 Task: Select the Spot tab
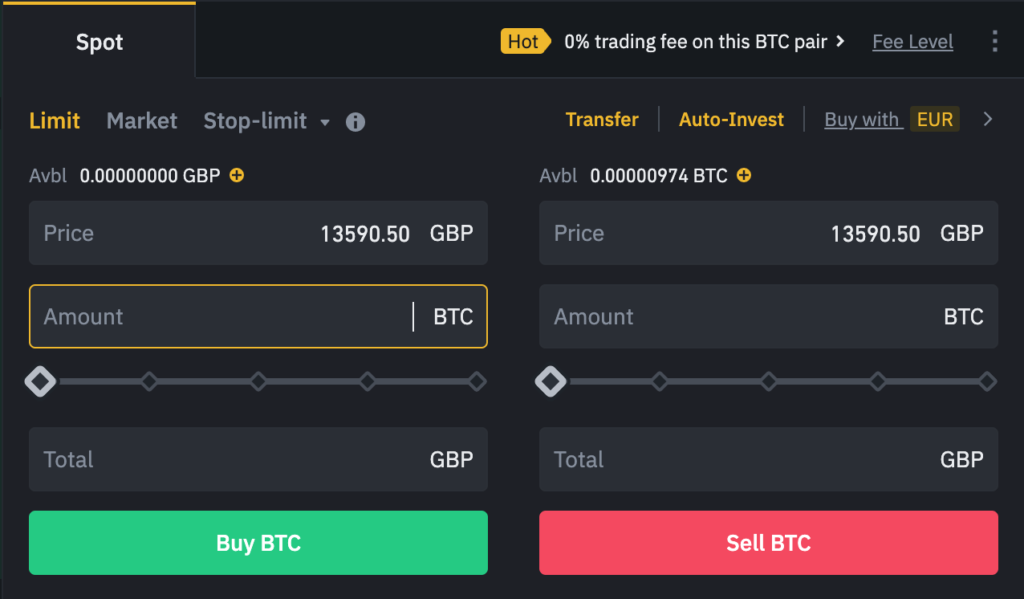pyautogui.click(x=98, y=42)
